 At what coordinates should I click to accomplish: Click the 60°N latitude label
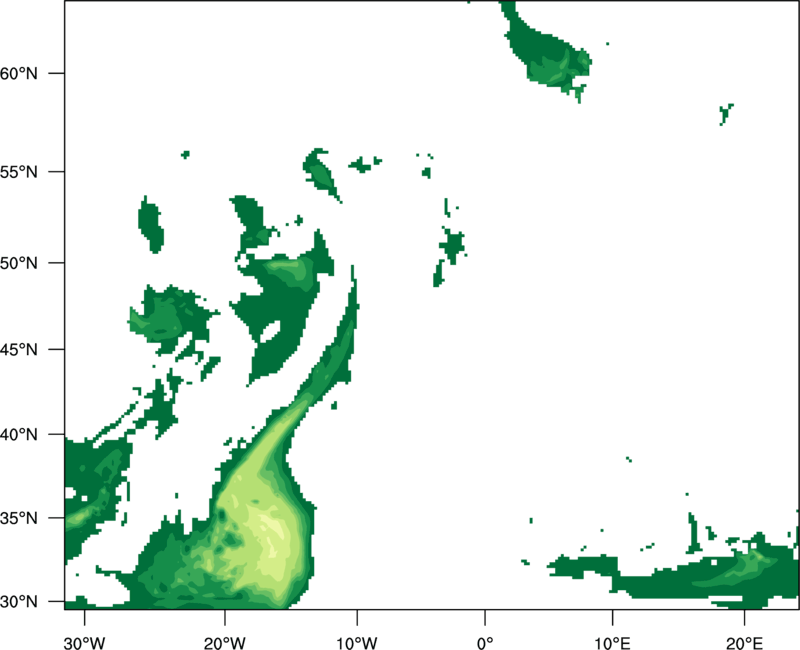pos(18,73)
